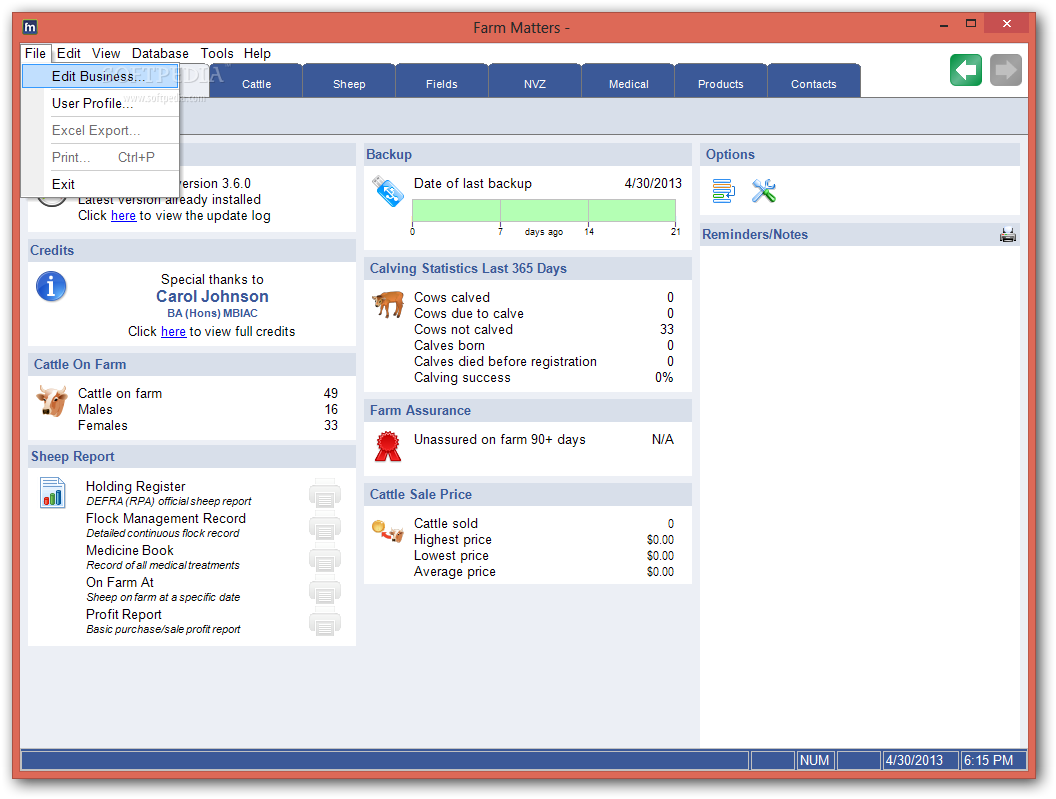Click the Sheep Report chart document icon

tap(53, 492)
